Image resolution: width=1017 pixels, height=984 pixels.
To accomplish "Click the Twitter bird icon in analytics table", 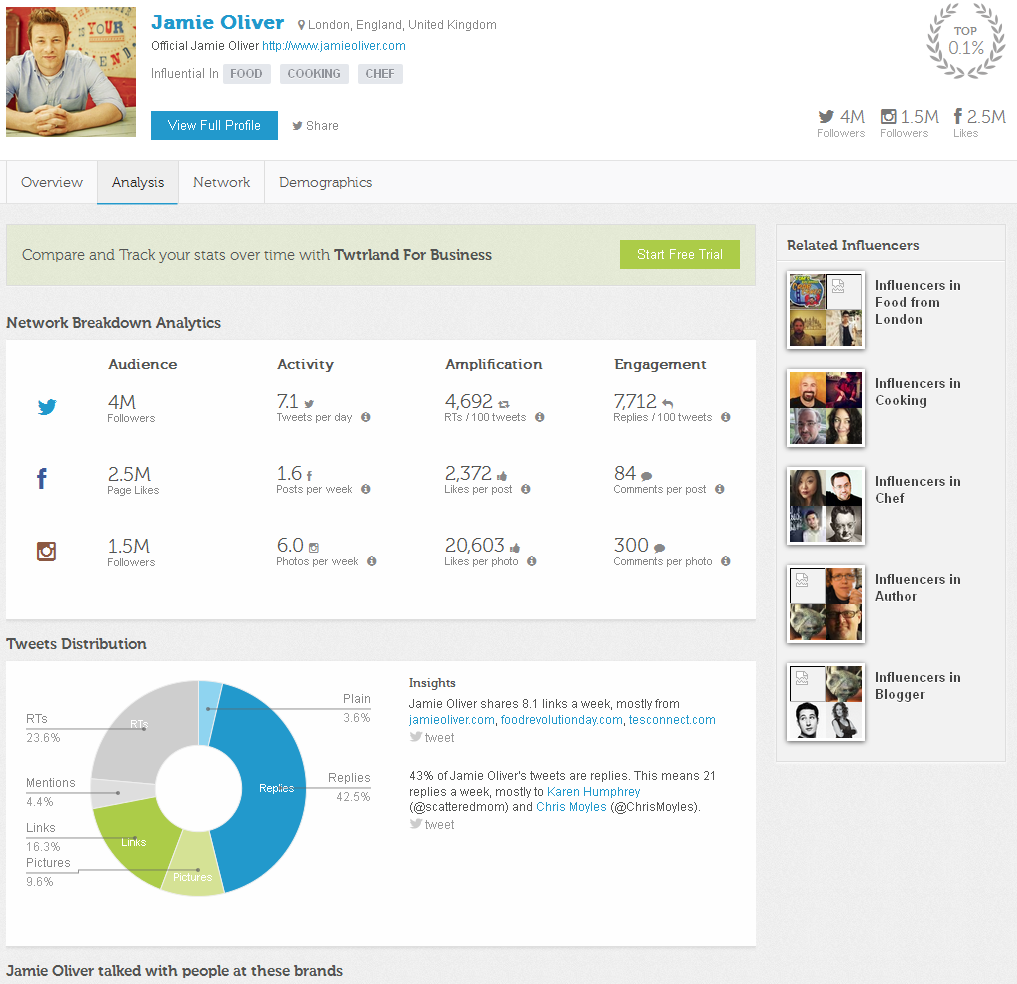I will click(x=47, y=407).
